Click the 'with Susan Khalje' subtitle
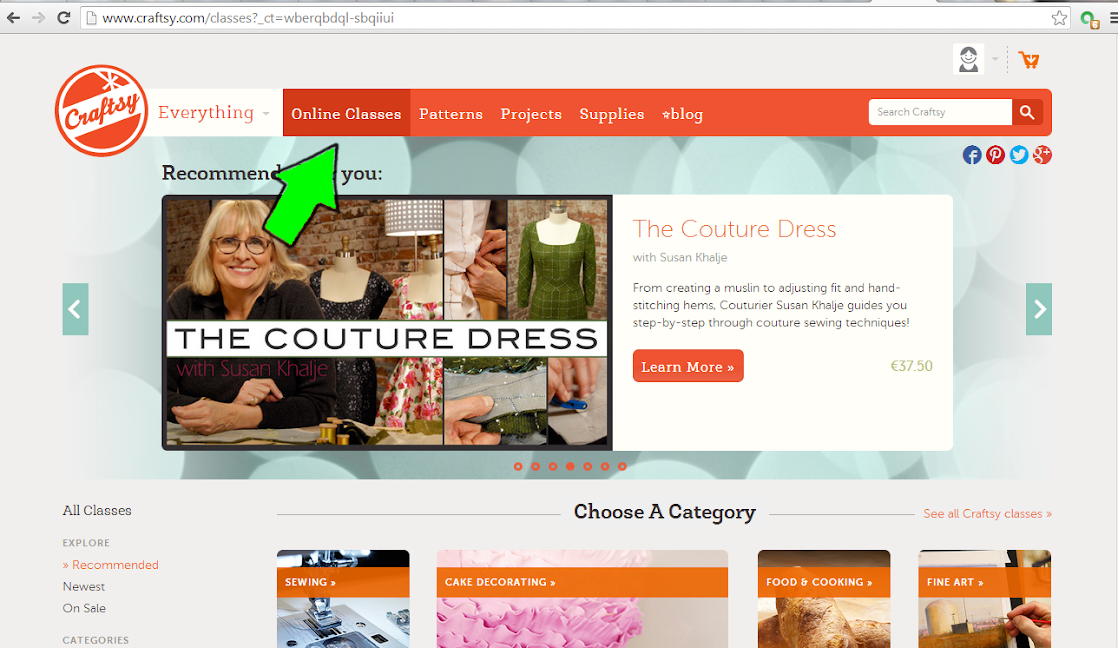 click(680, 257)
